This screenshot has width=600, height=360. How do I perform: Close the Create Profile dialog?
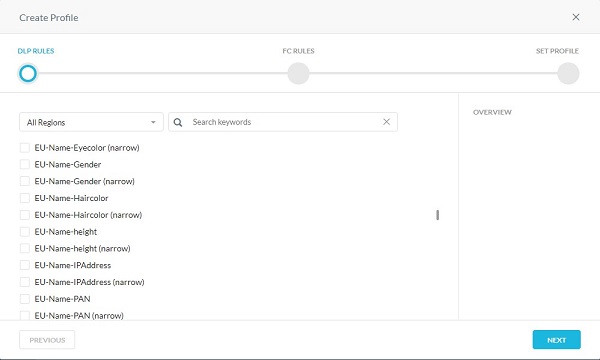(x=576, y=17)
